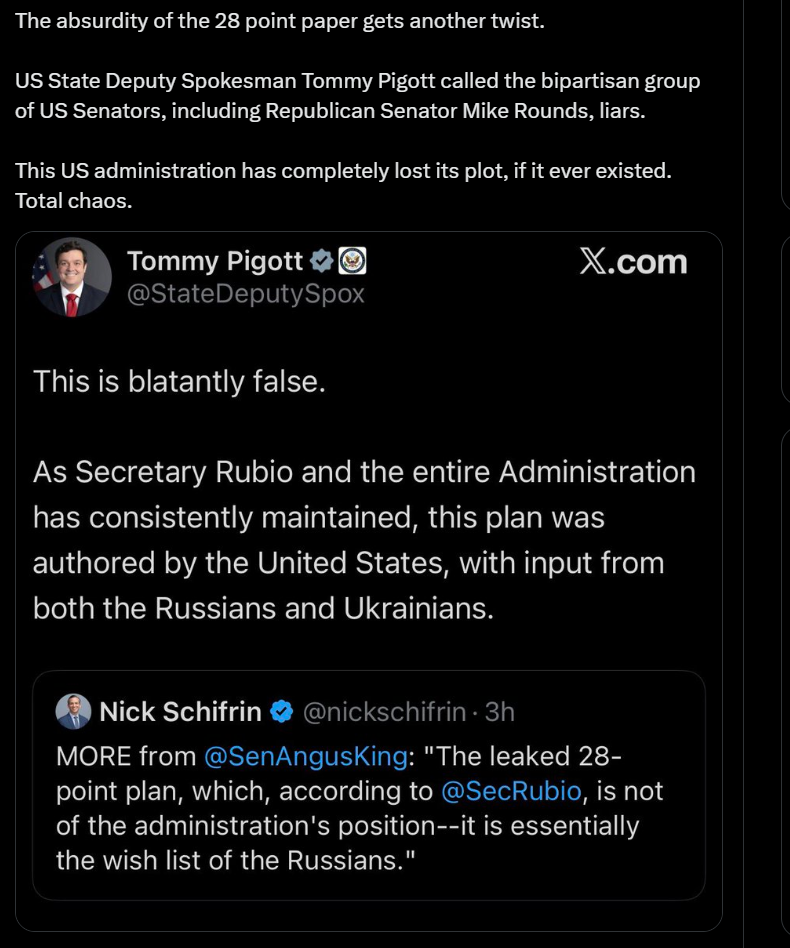The image size is (790, 948).
Task: Click the "absurdity of the 28 point paper" line
Action: click(280, 21)
